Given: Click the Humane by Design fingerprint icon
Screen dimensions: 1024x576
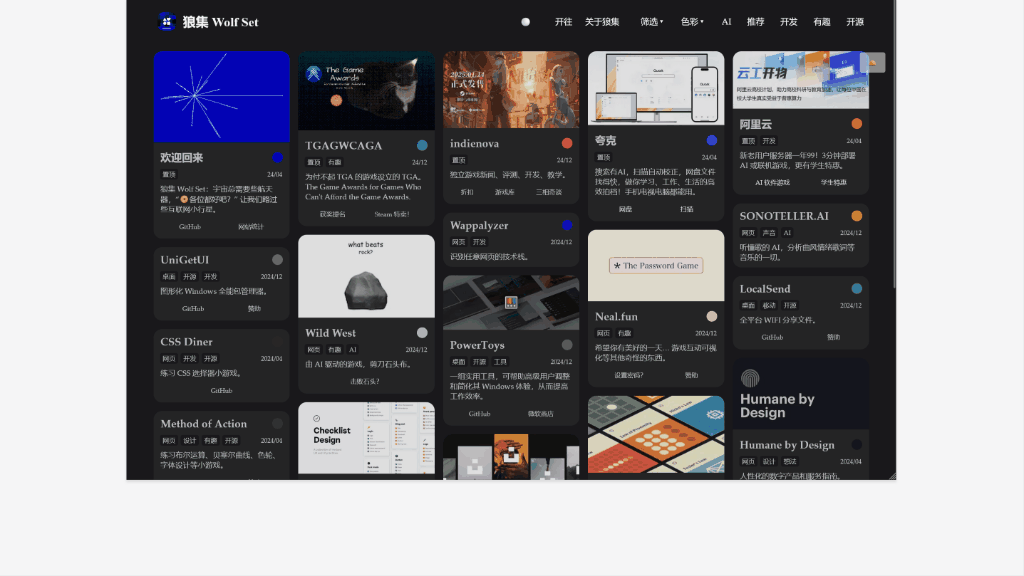Looking at the screenshot, I should point(750,378).
